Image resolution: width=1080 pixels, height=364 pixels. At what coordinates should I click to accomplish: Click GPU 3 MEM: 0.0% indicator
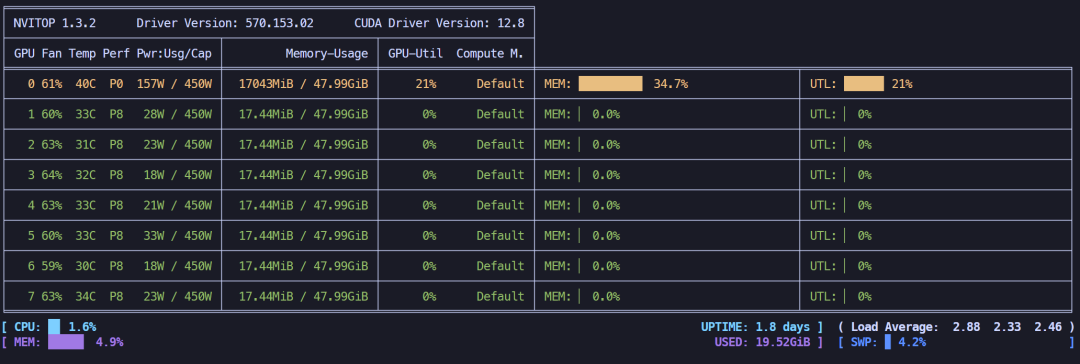click(582, 175)
